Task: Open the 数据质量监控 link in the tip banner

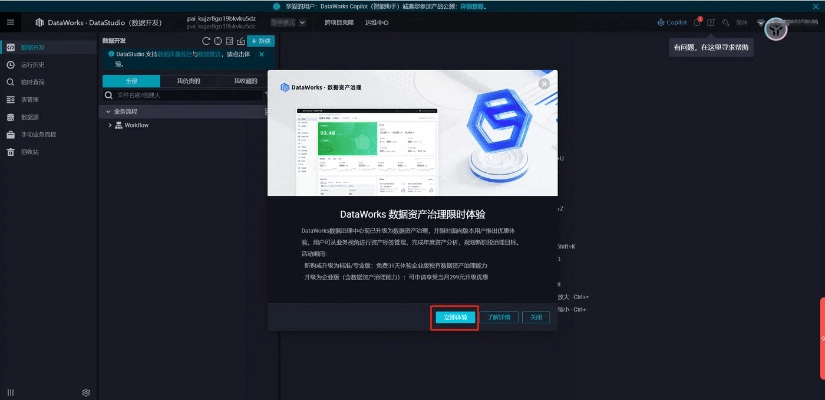Action: (174, 54)
